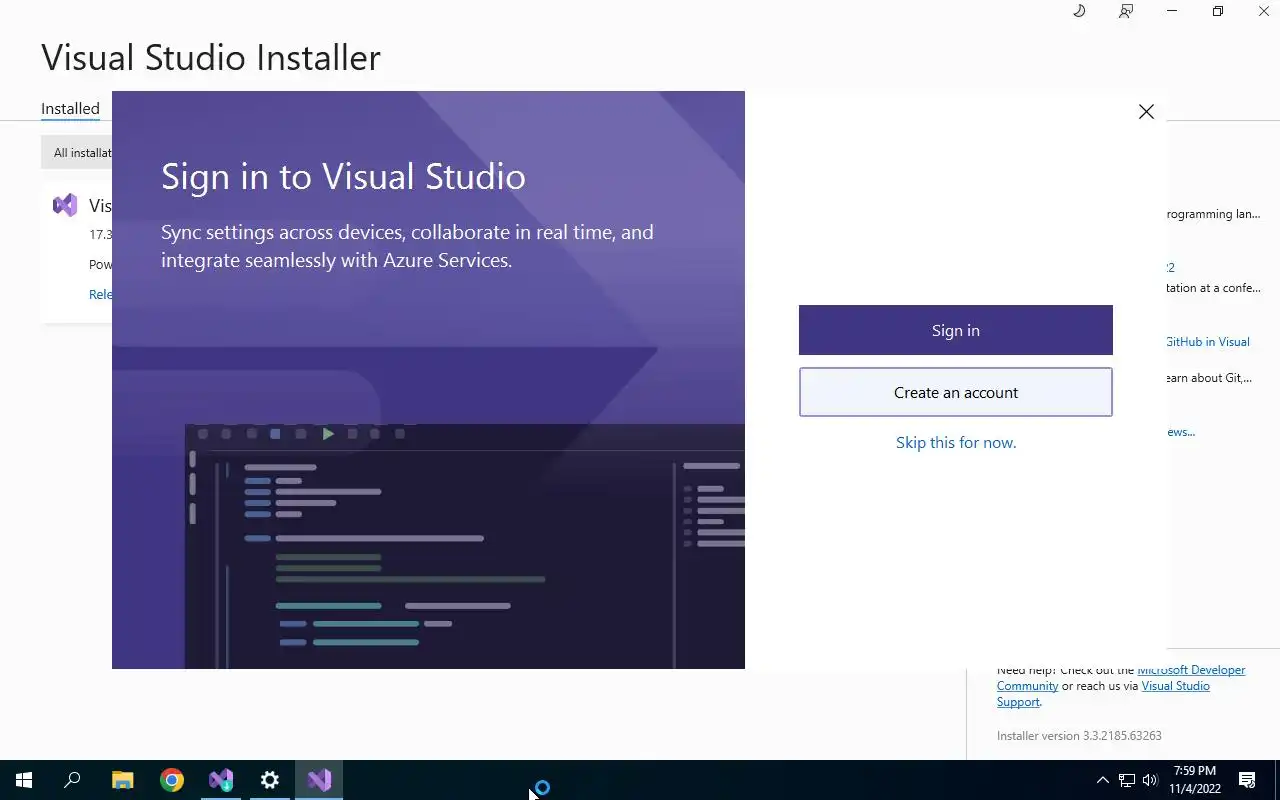This screenshot has height=800, width=1280.
Task: Click the Sign in button
Action: (955, 330)
